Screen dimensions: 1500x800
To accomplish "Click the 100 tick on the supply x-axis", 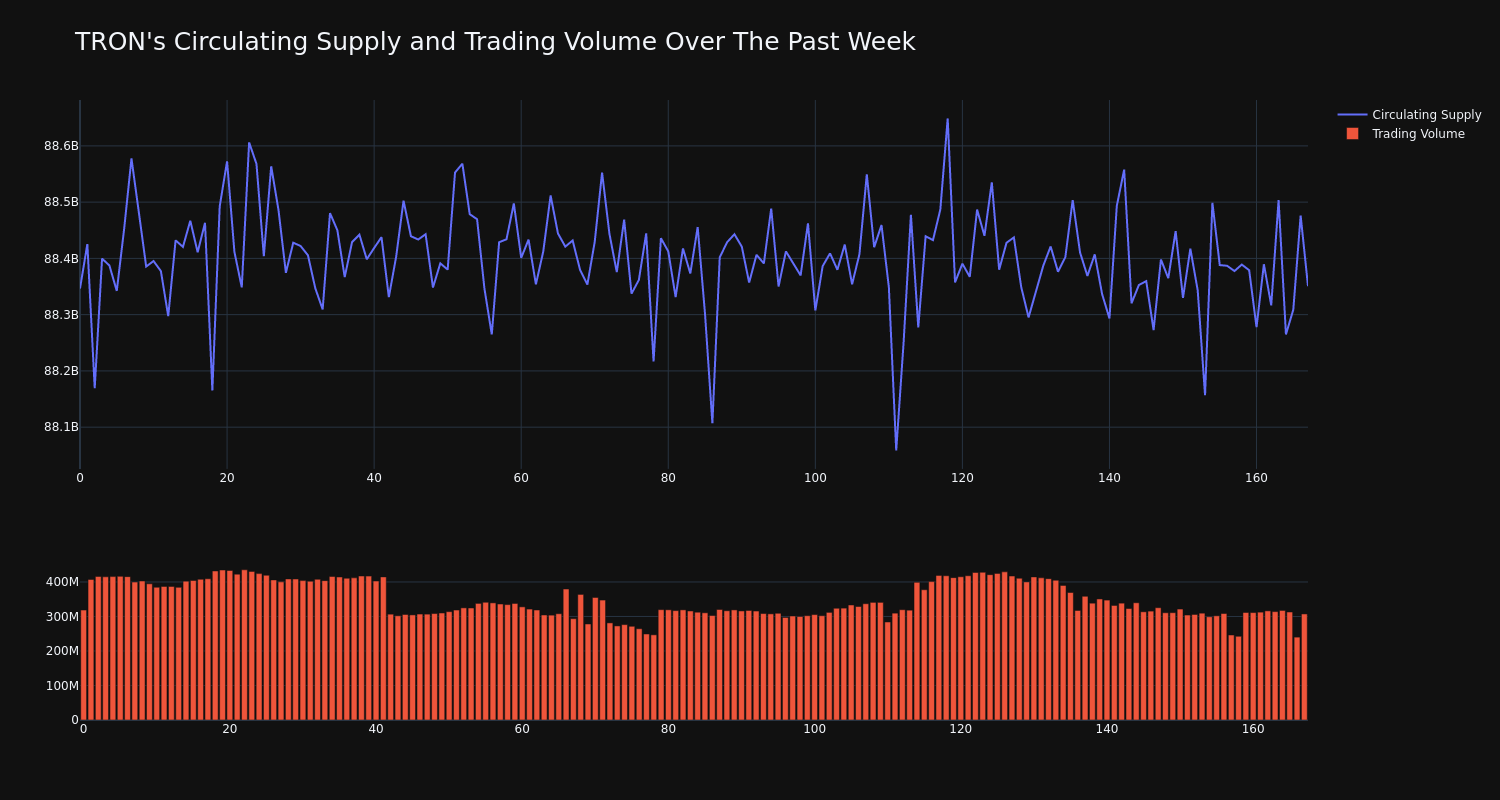I will coord(815,478).
